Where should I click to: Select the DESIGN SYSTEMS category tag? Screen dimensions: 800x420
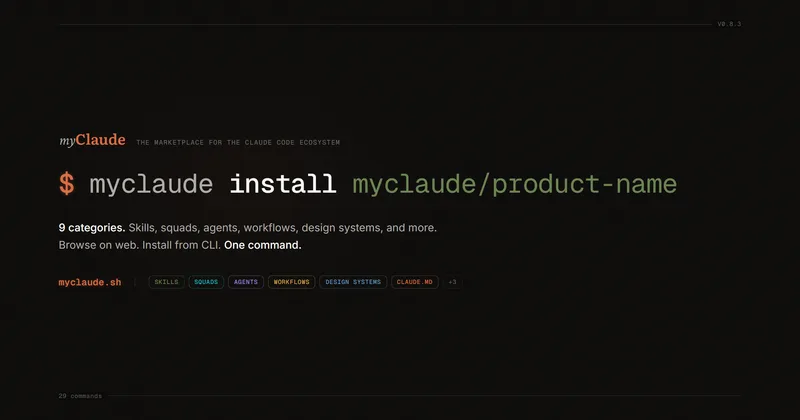353,282
